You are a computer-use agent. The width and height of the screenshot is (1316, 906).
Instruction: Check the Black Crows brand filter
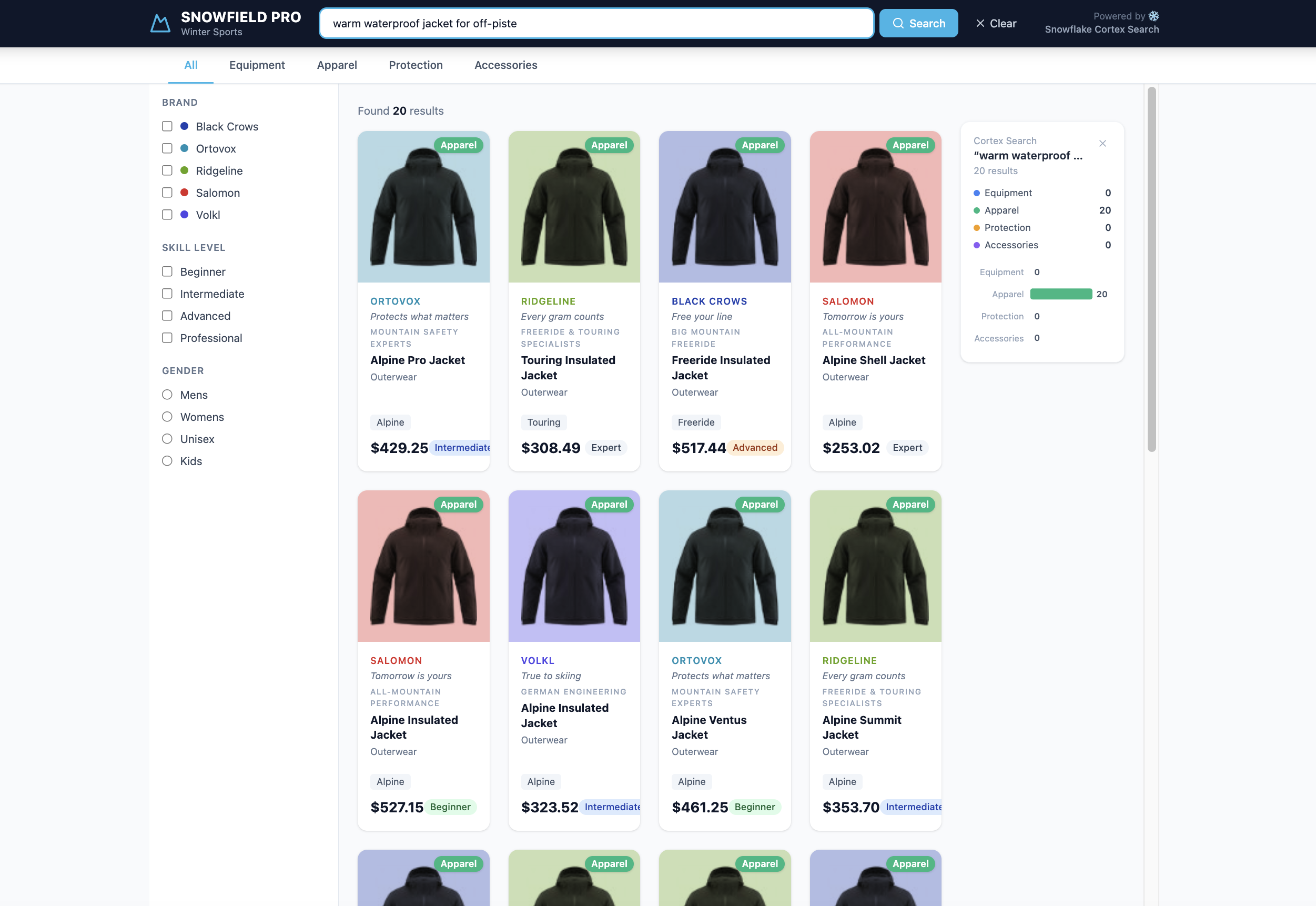(167, 126)
